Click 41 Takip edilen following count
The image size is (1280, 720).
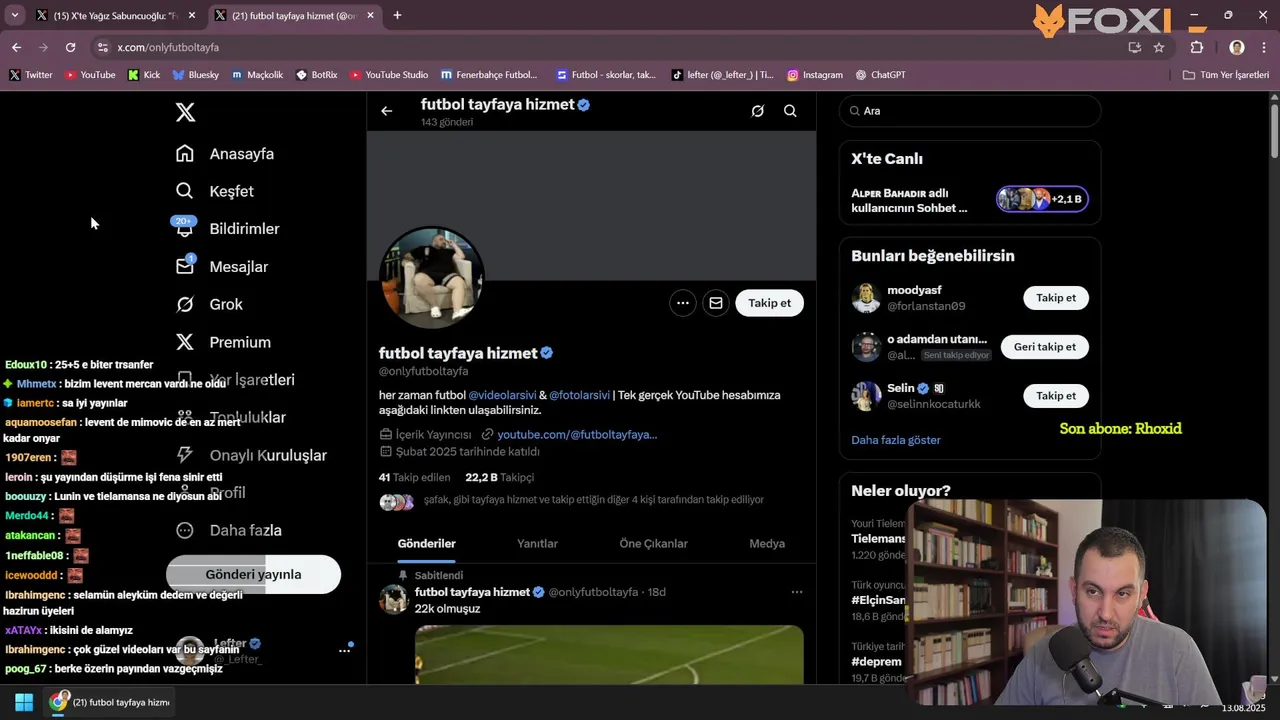[414, 478]
